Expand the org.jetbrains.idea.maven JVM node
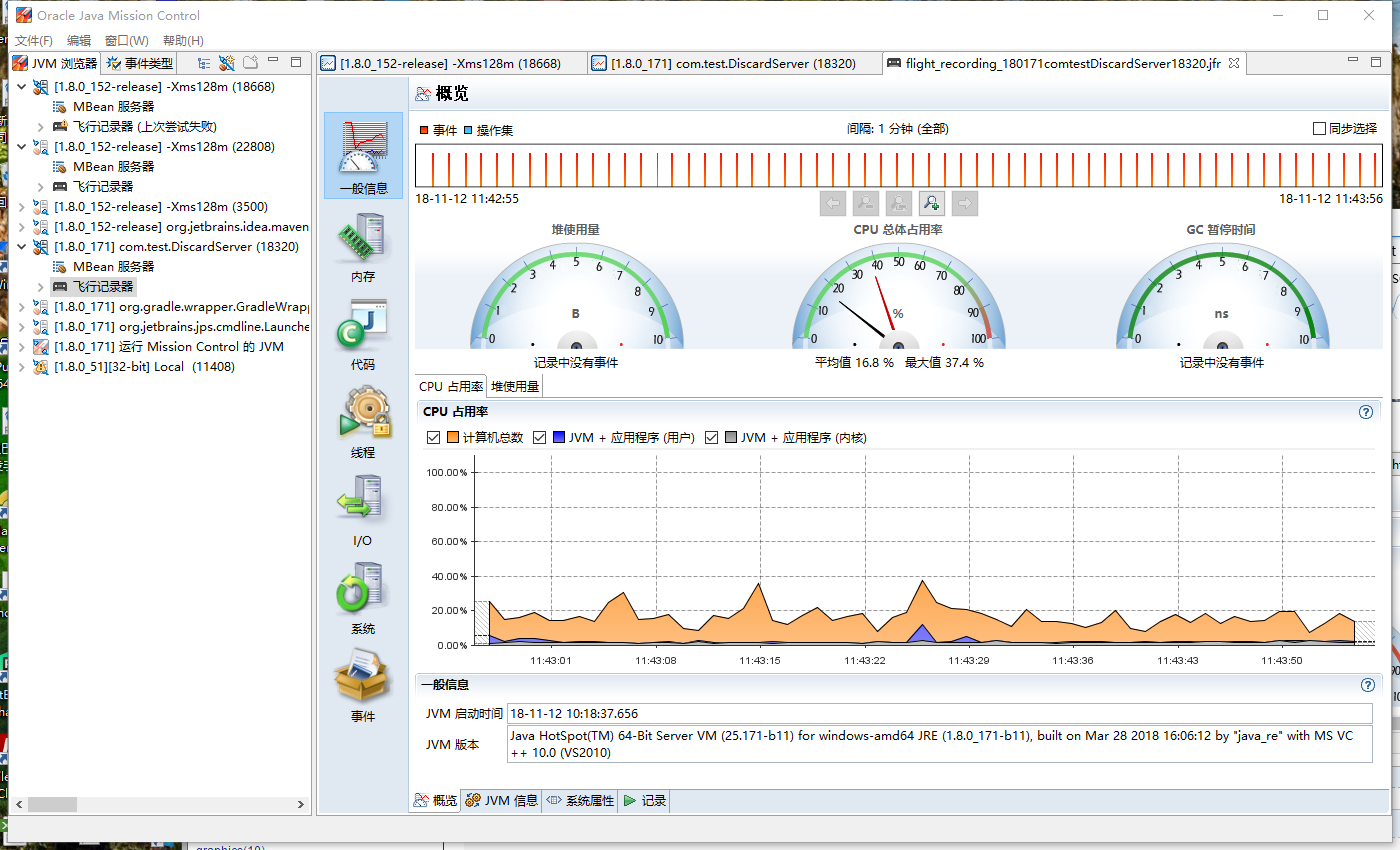1400x850 pixels. [x=22, y=227]
